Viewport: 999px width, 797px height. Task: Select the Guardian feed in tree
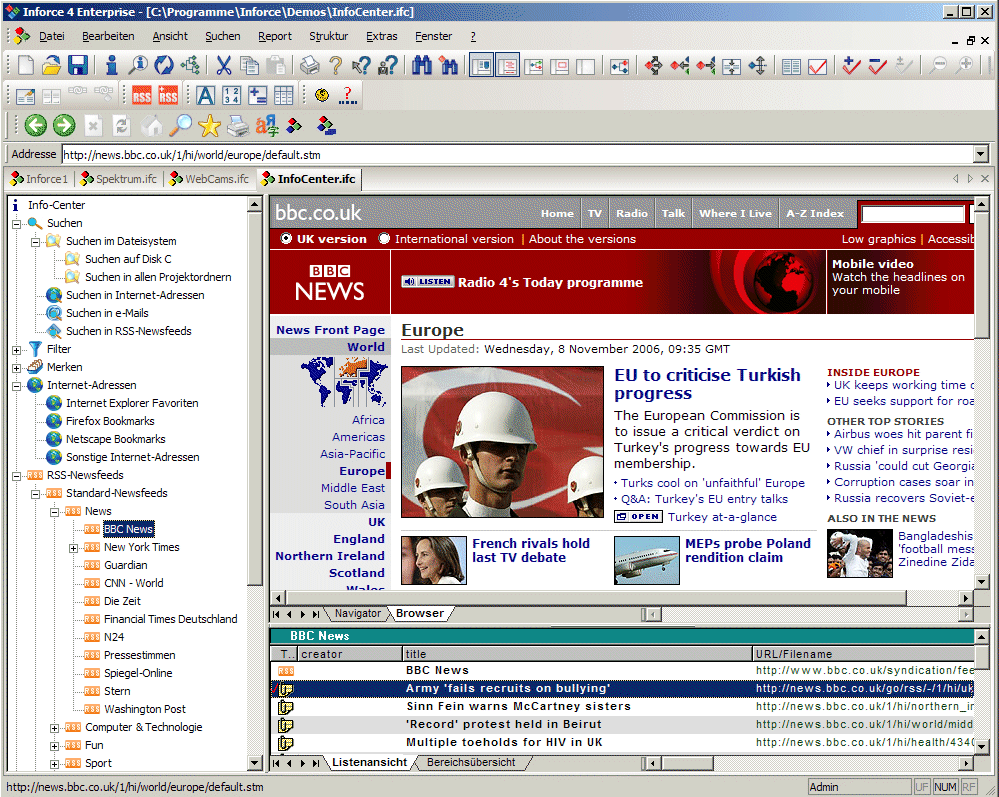point(125,565)
